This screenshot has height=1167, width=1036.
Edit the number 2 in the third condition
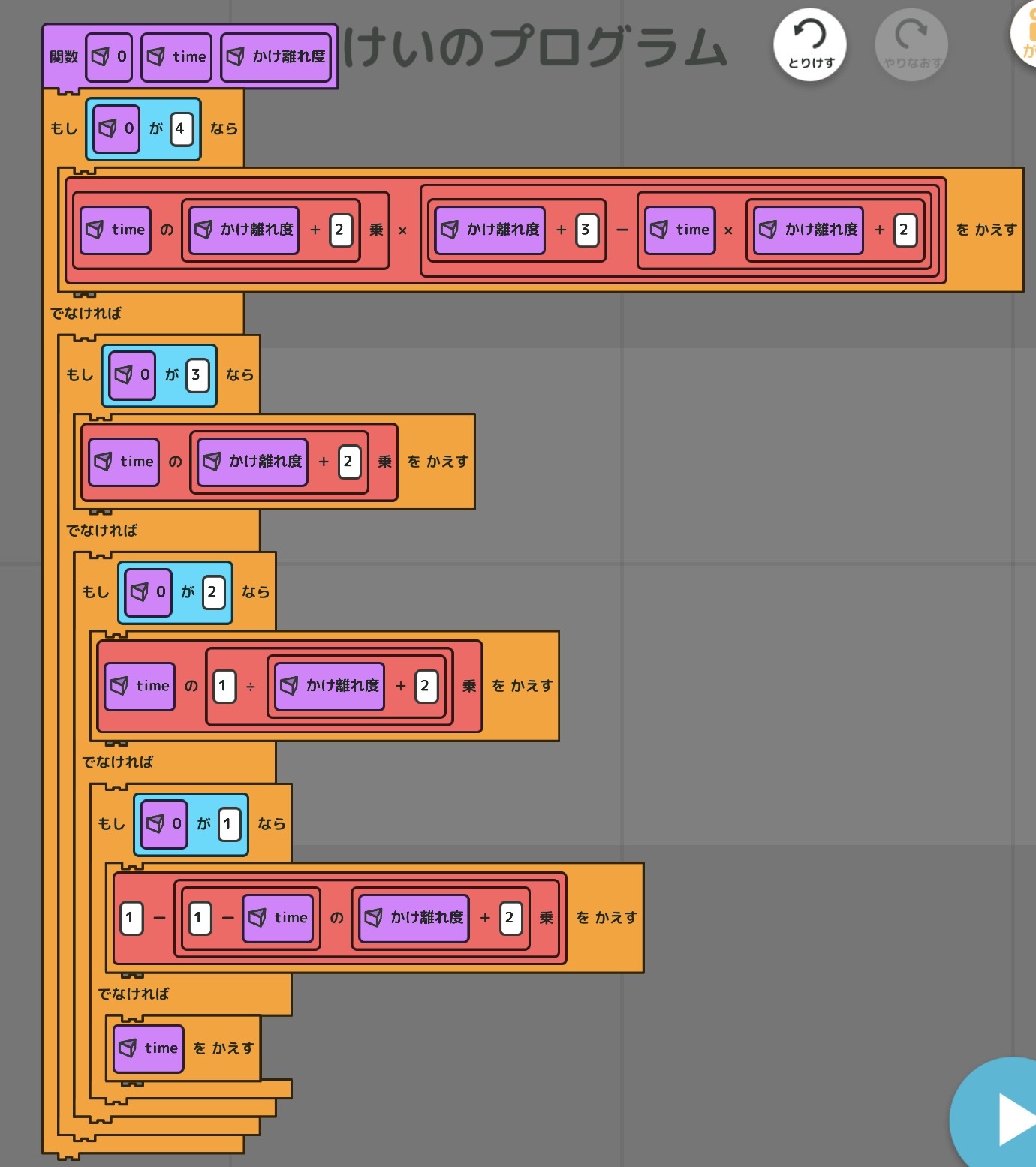(x=213, y=591)
